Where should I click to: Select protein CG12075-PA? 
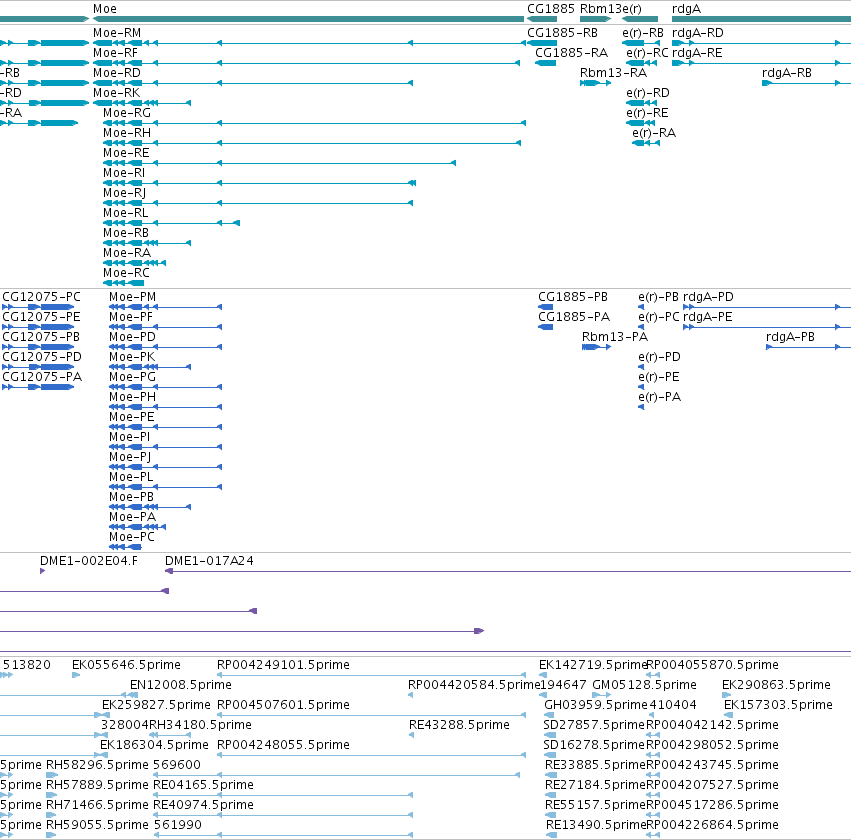pyautogui.click(x=42, y=377)
